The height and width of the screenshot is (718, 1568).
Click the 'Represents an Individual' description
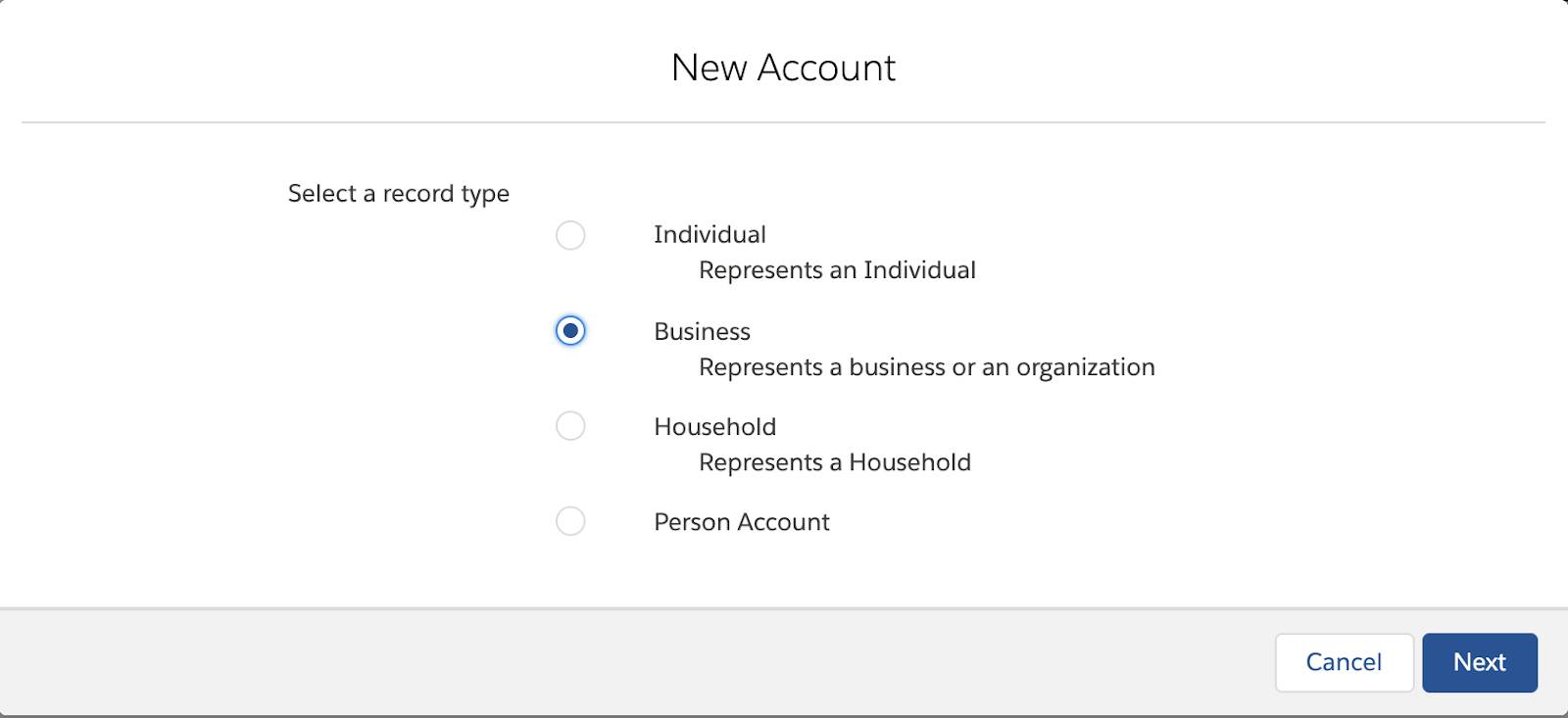click(837, 270)
